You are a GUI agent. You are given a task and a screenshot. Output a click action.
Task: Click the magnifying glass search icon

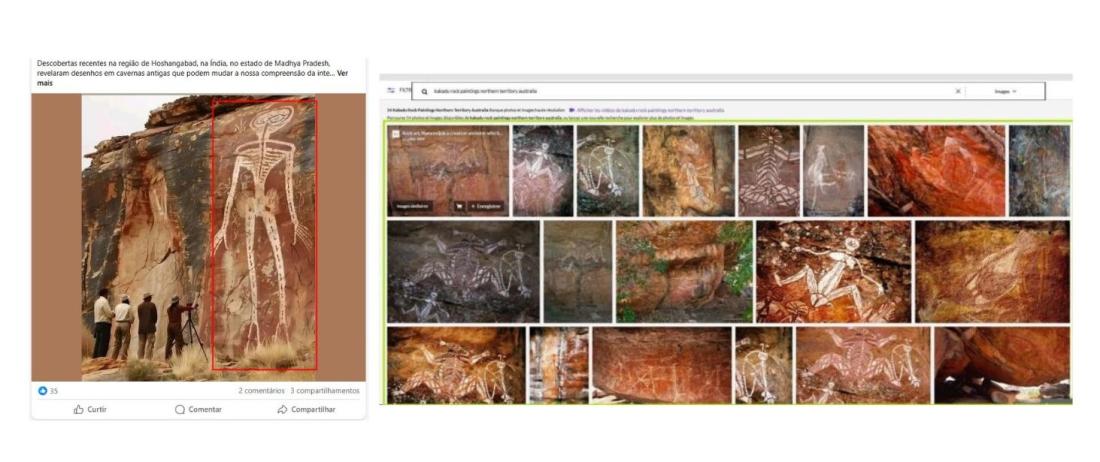pyautogui.click(x=424, y=91)
